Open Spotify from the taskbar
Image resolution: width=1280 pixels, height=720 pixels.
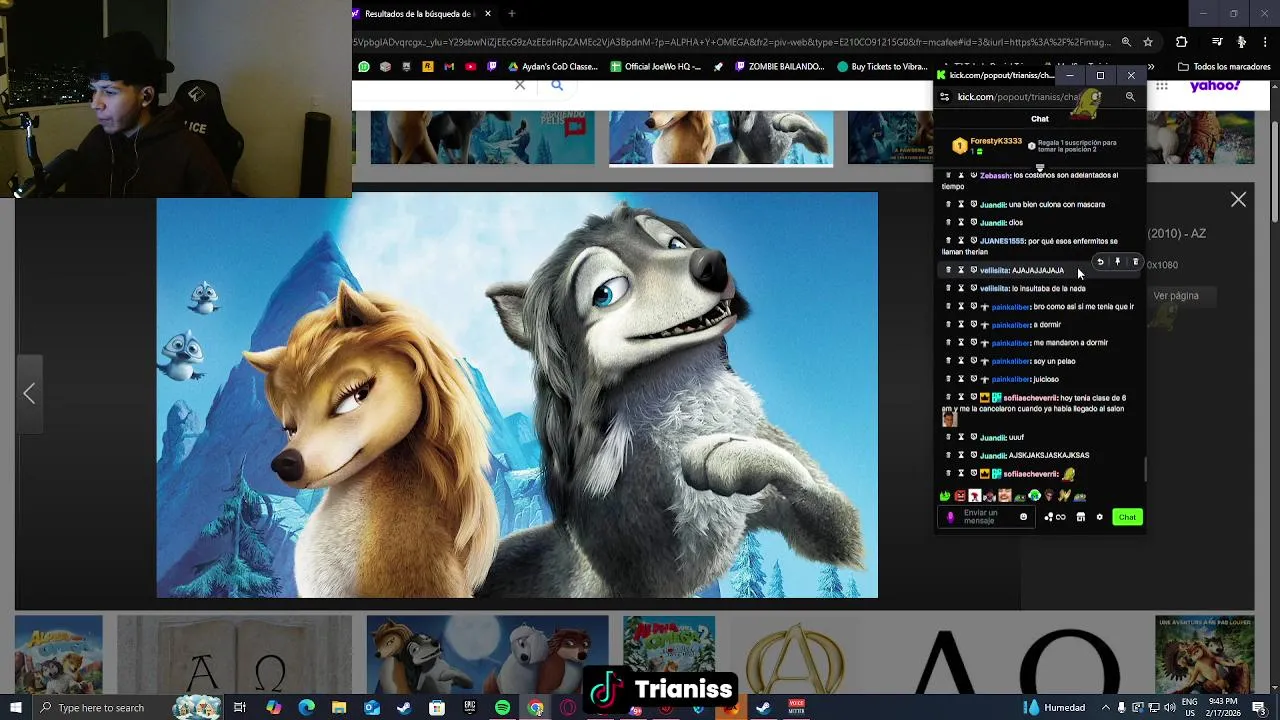[x=502, y=708]
